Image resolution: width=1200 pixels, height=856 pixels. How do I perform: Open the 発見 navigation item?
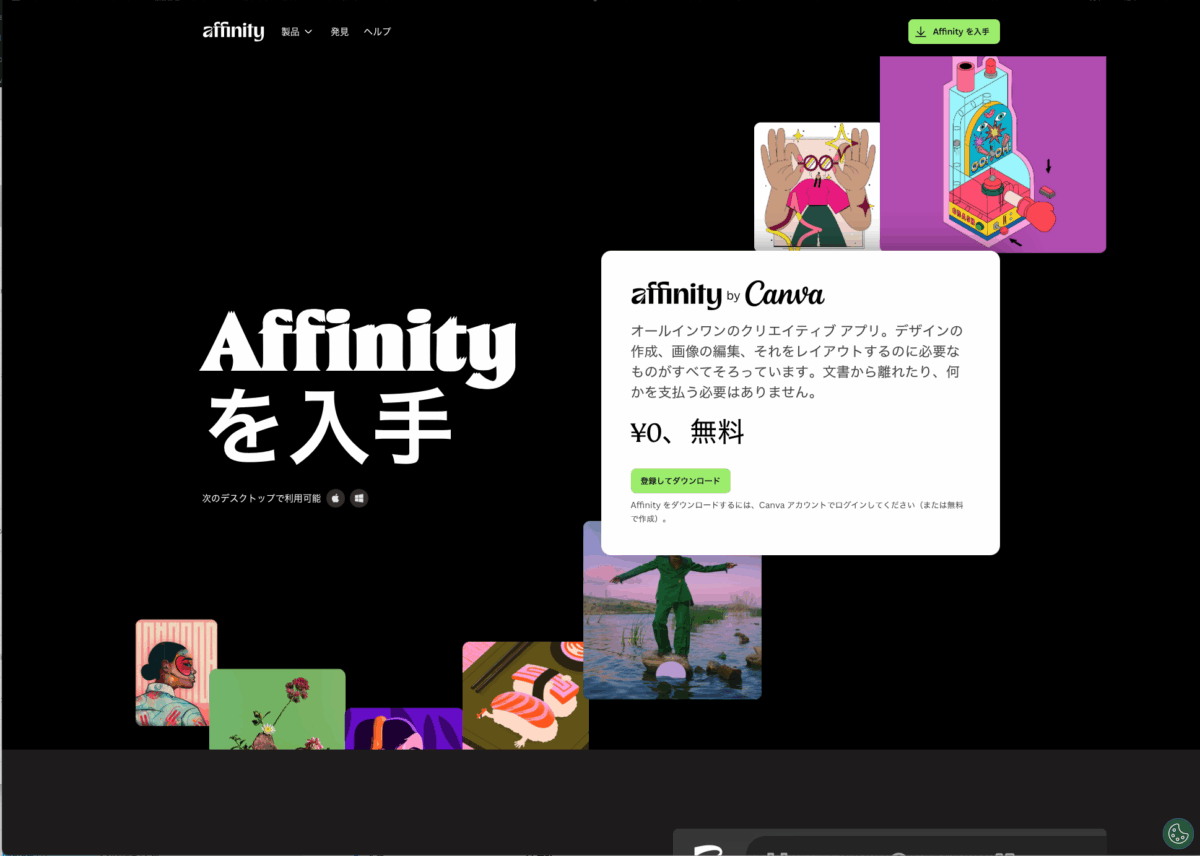340,32
